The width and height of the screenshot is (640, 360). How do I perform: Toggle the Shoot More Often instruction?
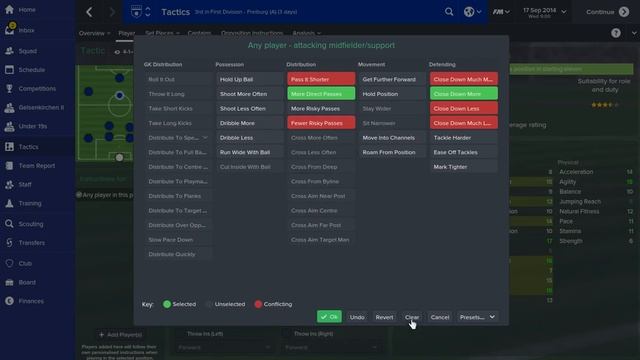(x=250, y=94)
